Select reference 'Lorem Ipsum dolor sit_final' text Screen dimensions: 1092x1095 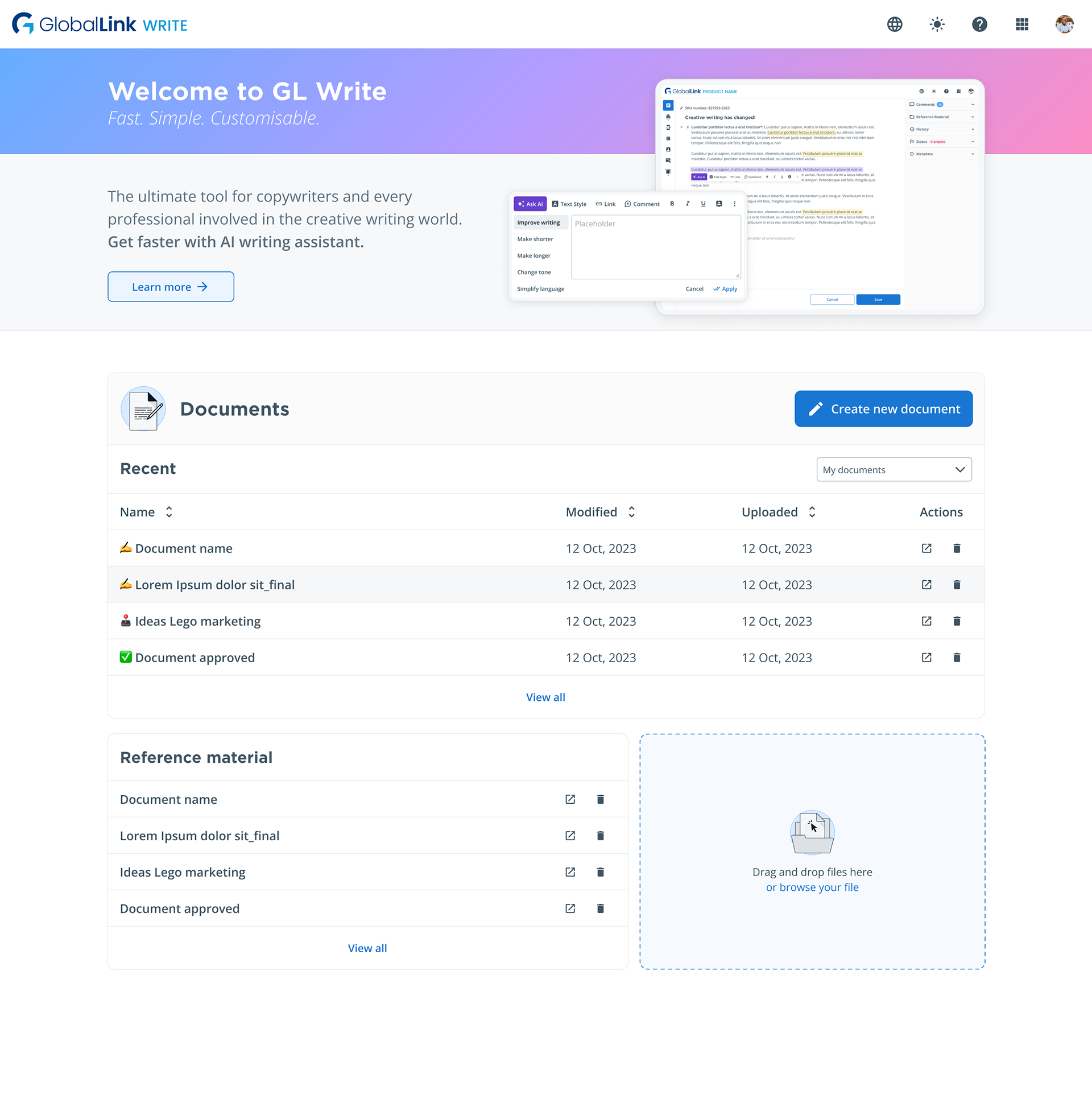tap(200, 836)
